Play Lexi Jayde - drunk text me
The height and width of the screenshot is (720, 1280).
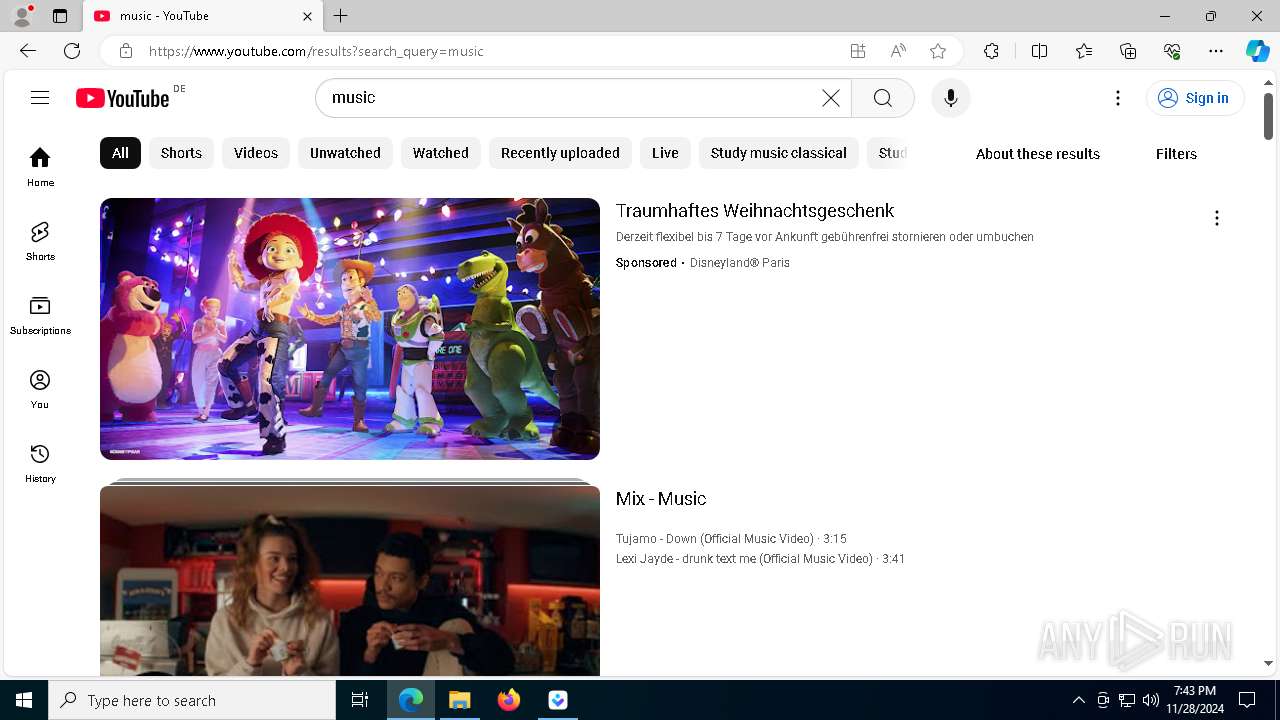click(x=760, y=559)
